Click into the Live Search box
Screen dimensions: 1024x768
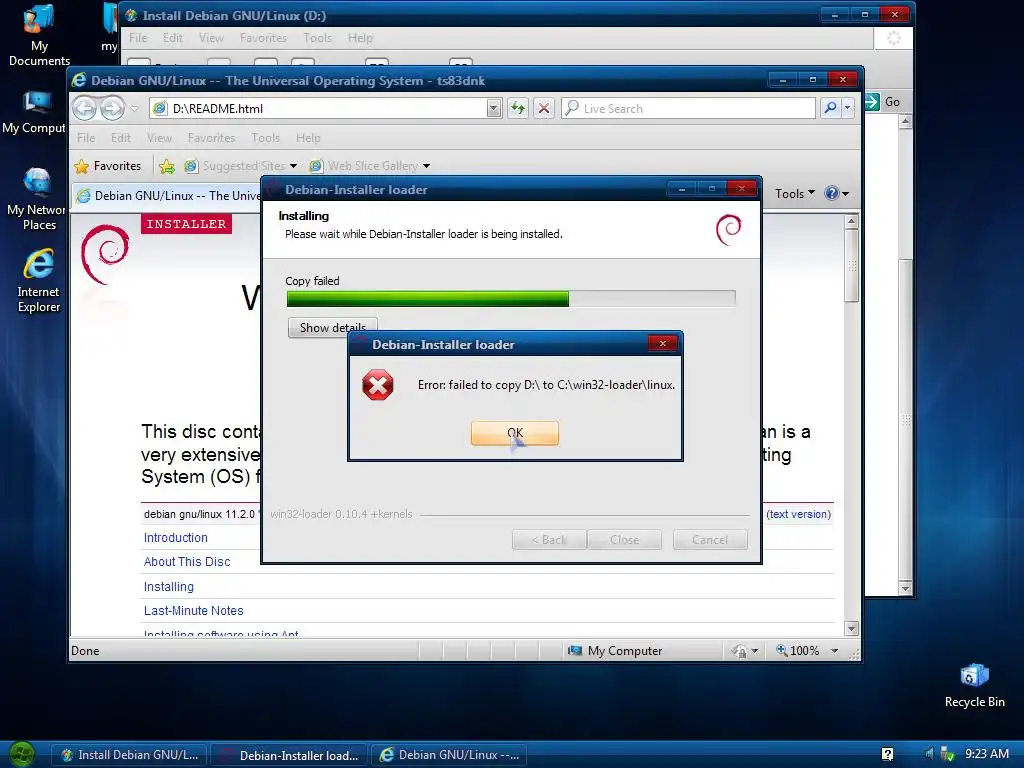[x=689, y=108]
